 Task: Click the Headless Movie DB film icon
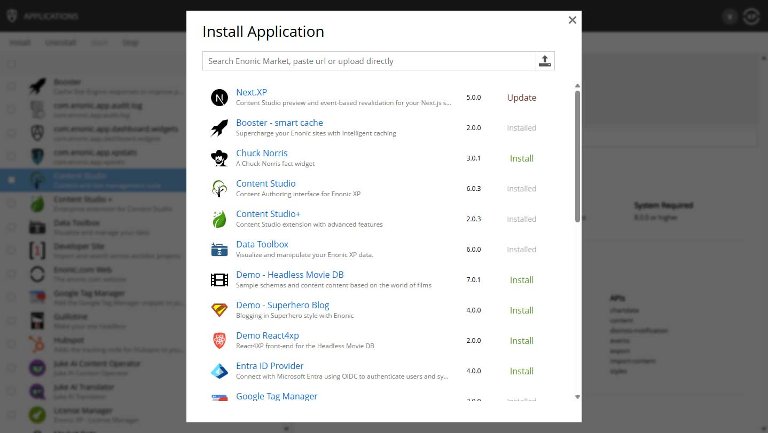tap(219, 280)
